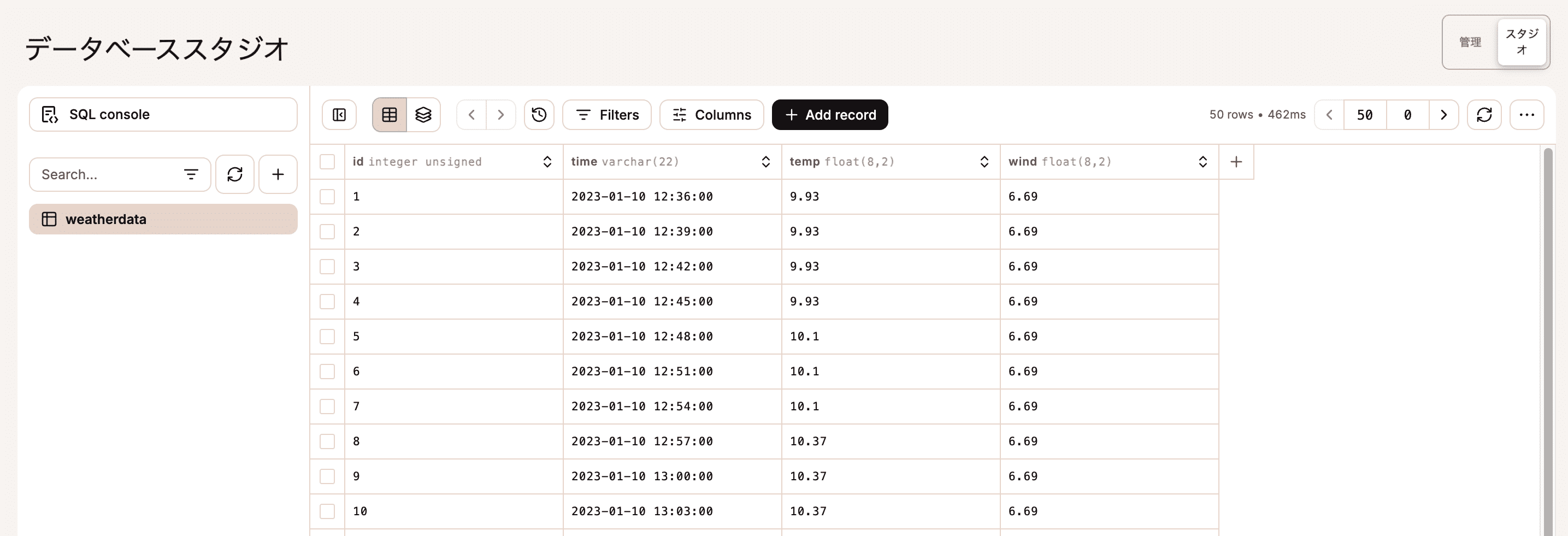Click time cell 2023-01-10 13:00:00

672,476
